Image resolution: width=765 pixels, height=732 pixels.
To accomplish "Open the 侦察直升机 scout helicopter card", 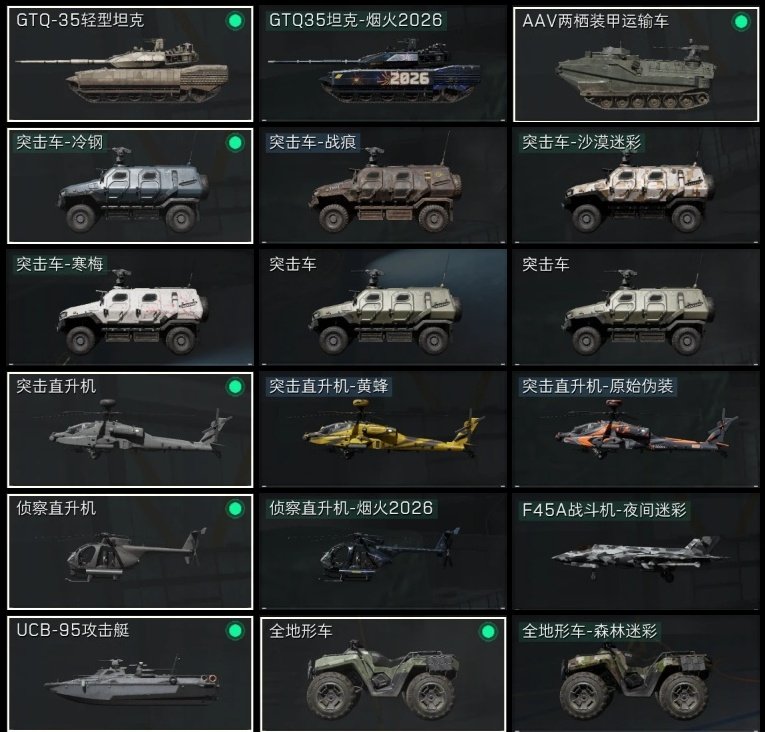I will click(130, 552).
